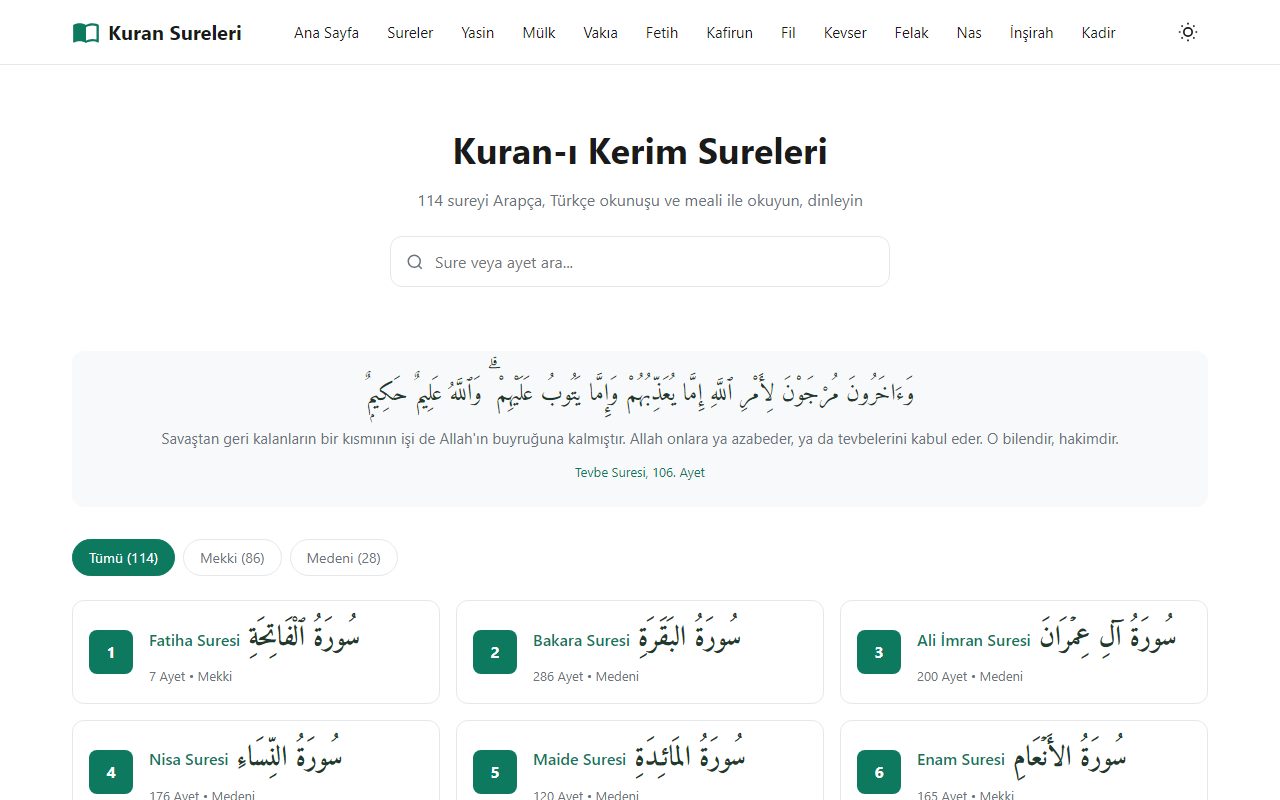Open Enam Suresi card title
This screenshot has width=1280, height=800.
(x=961, y=759)
